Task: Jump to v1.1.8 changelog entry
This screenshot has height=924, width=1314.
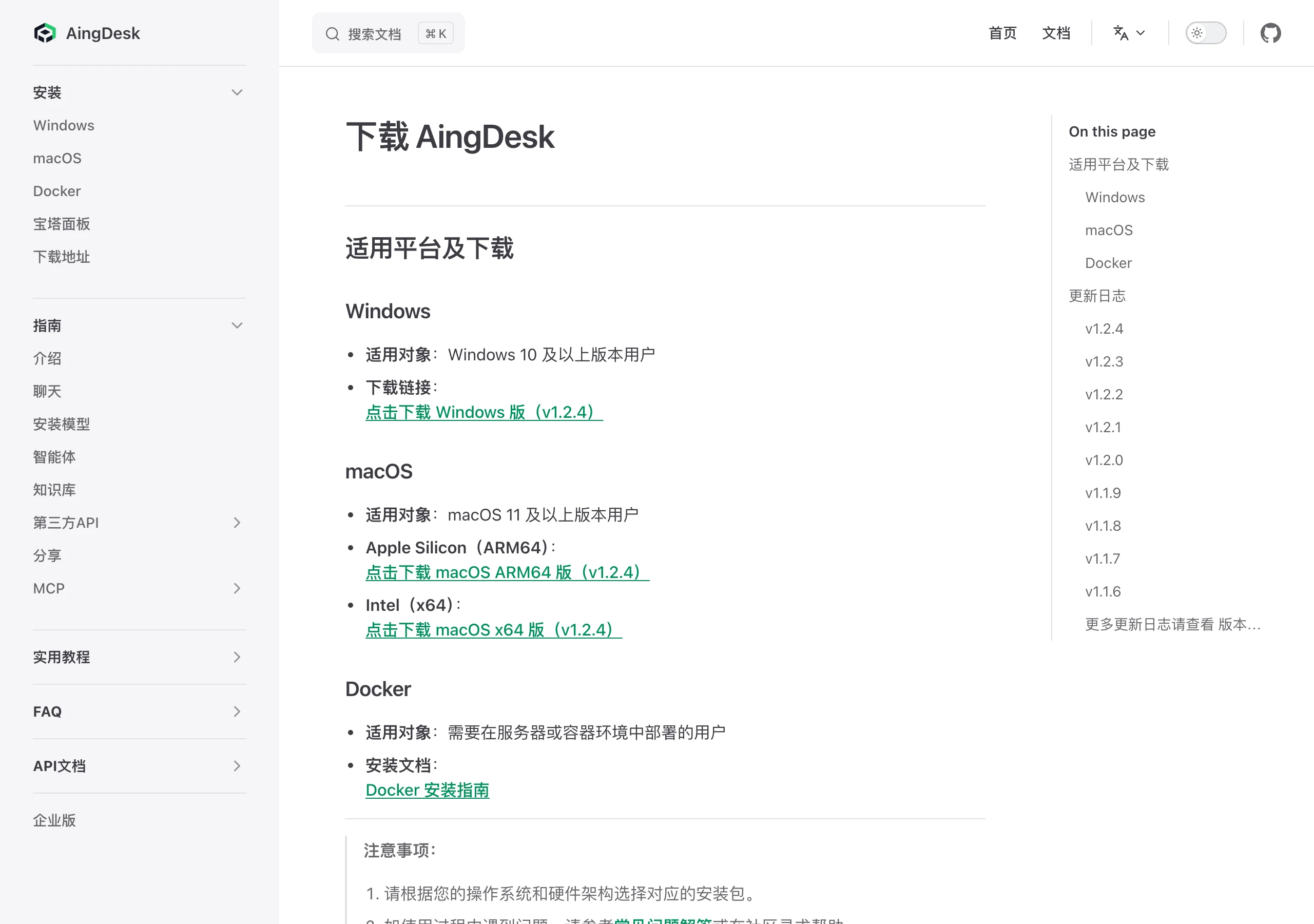Action: (1103, 526)
